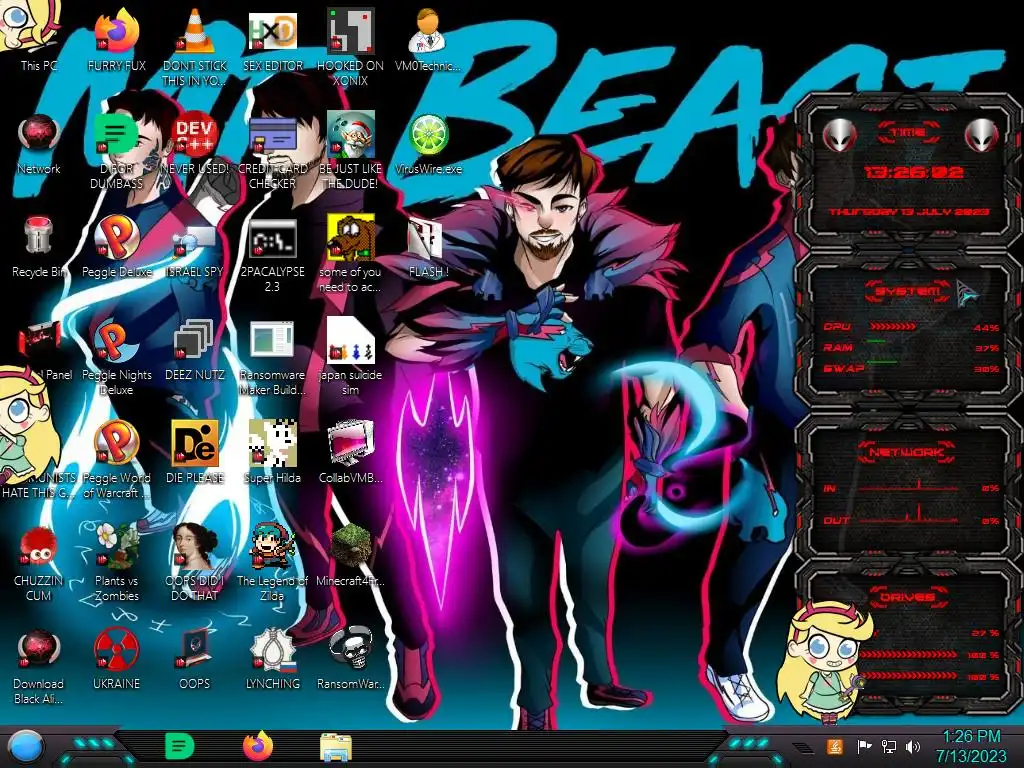Click the DRIVES header in widget
The image size is (1024, 768).
[x=906, y=597]
